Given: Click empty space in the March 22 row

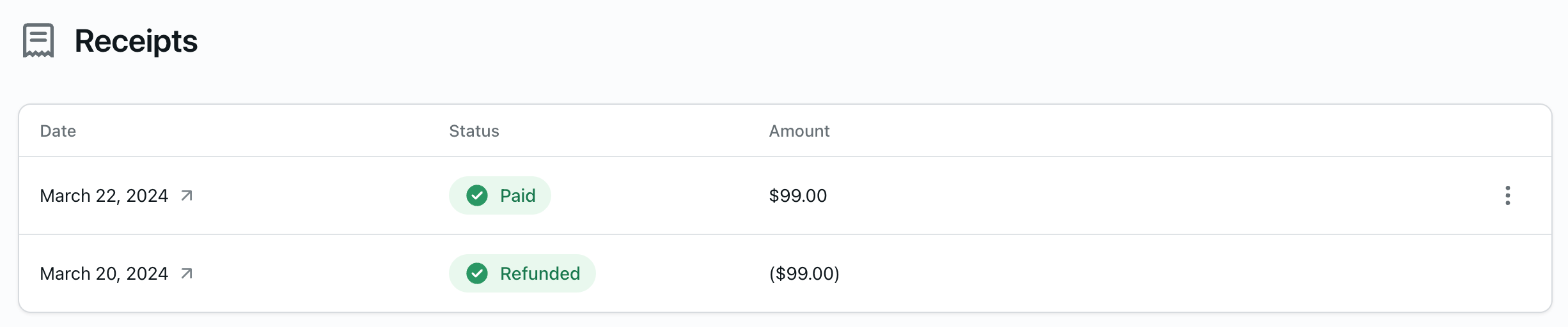Looking at the screenshot, I should tap(1151, 195).
